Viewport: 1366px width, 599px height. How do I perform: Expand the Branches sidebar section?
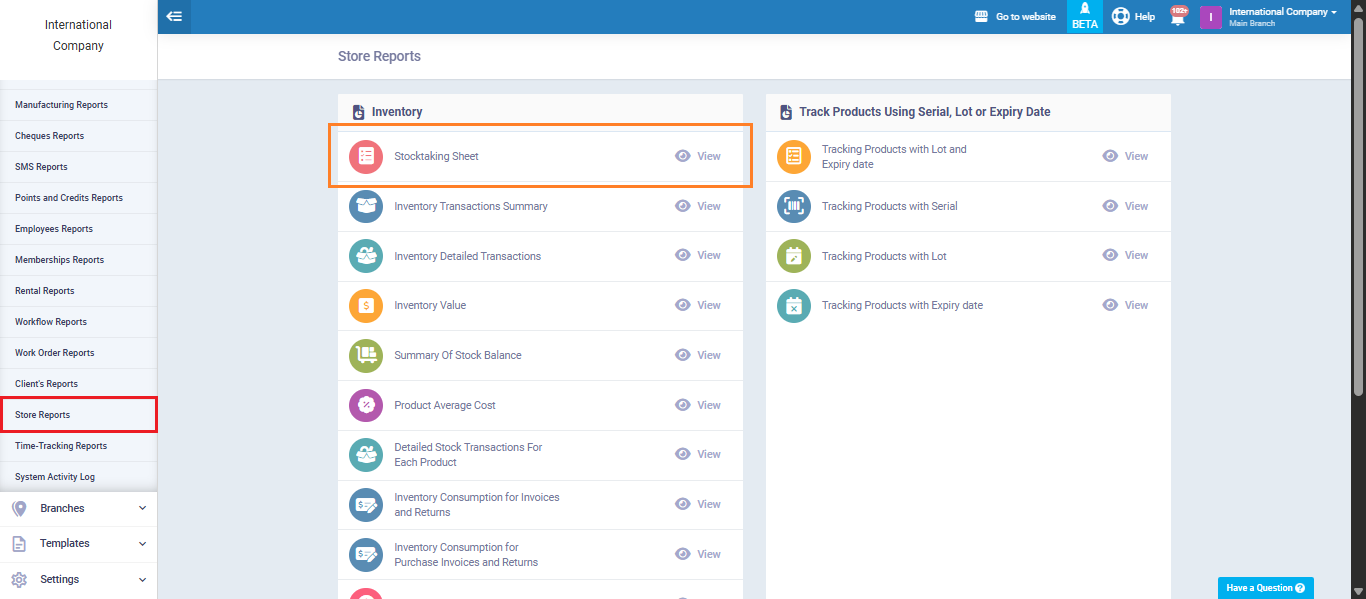(78, 508)
